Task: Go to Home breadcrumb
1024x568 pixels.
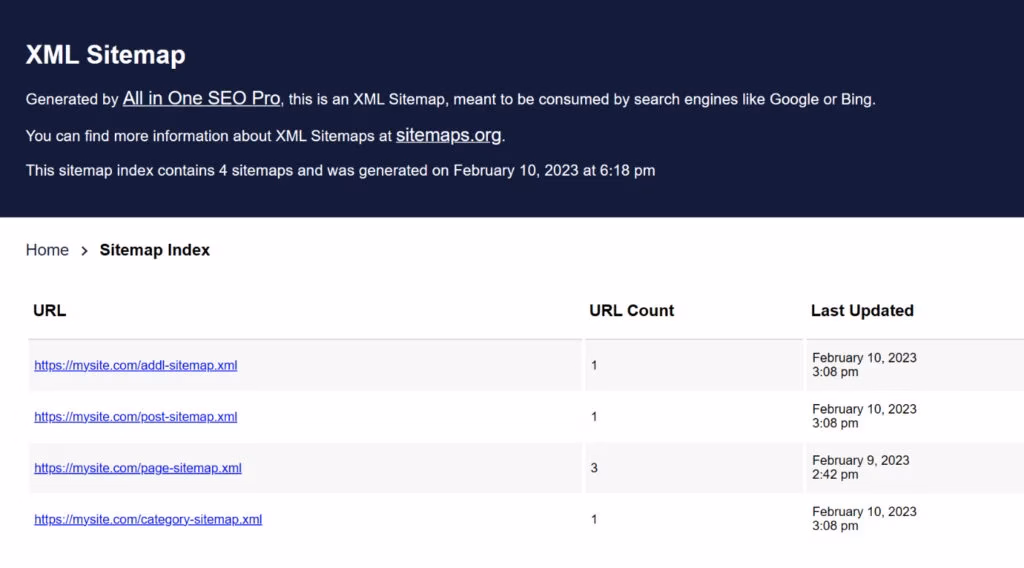Action: [47, 250]
